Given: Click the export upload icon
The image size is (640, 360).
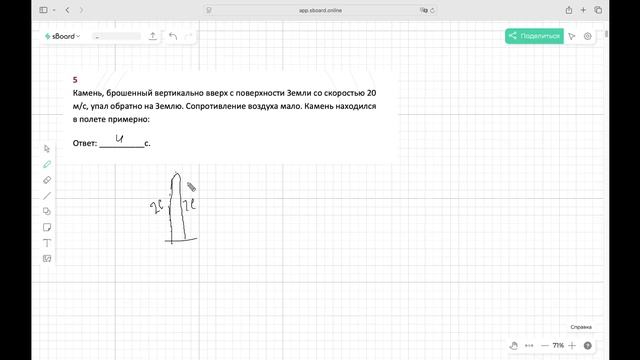Looking at the screenshot, I should click(153, 36).
